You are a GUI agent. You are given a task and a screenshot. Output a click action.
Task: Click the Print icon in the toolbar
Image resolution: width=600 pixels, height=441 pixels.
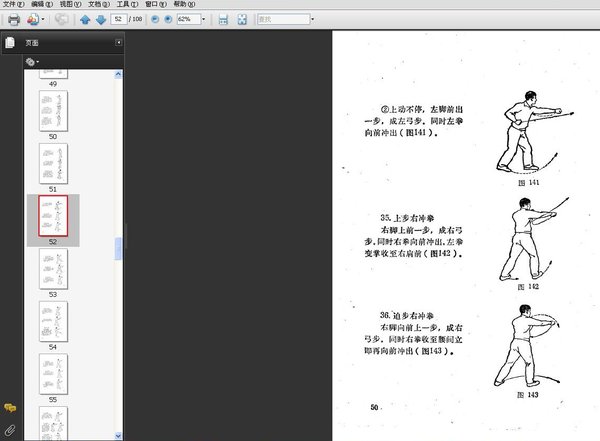14,19
